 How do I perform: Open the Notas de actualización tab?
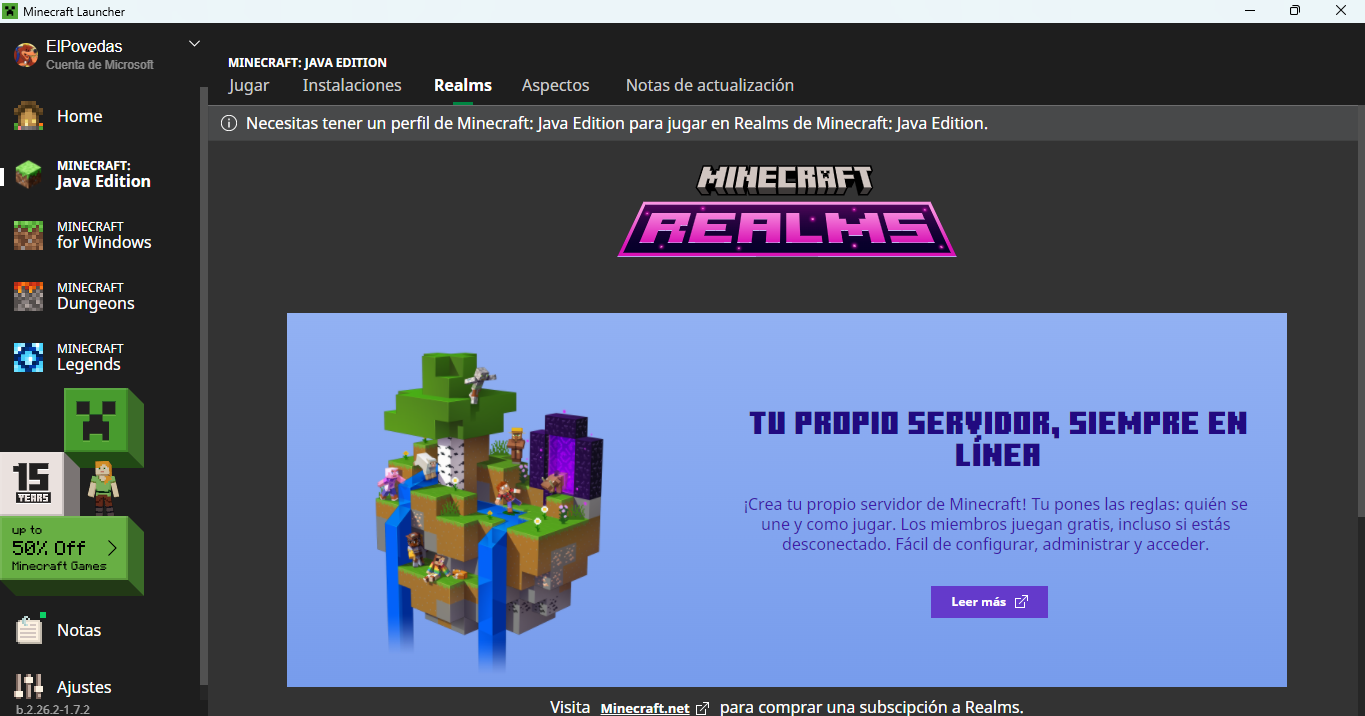tap(710, 85)
